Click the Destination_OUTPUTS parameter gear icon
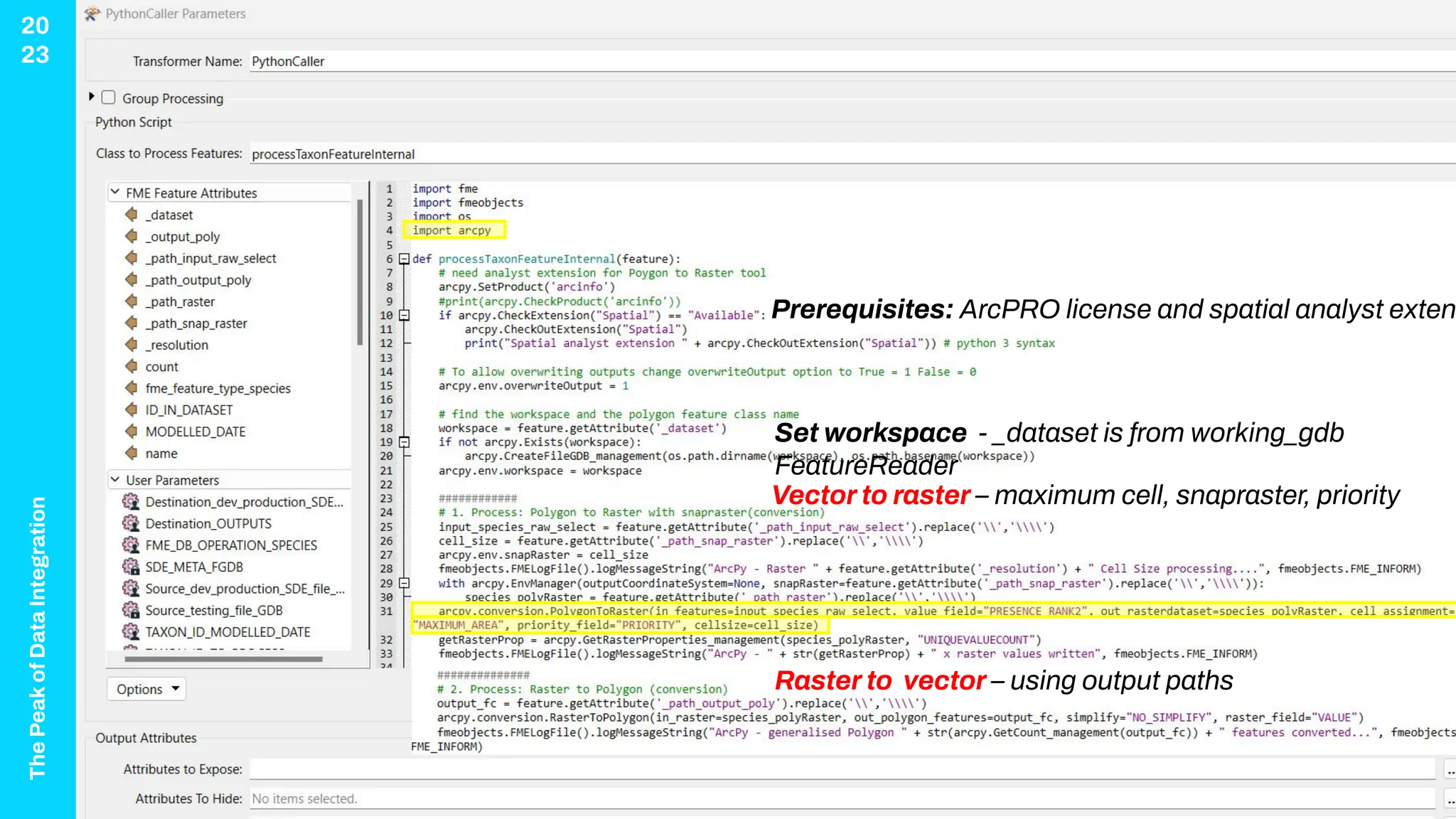 pyautogui.click(x=131, y=523)
